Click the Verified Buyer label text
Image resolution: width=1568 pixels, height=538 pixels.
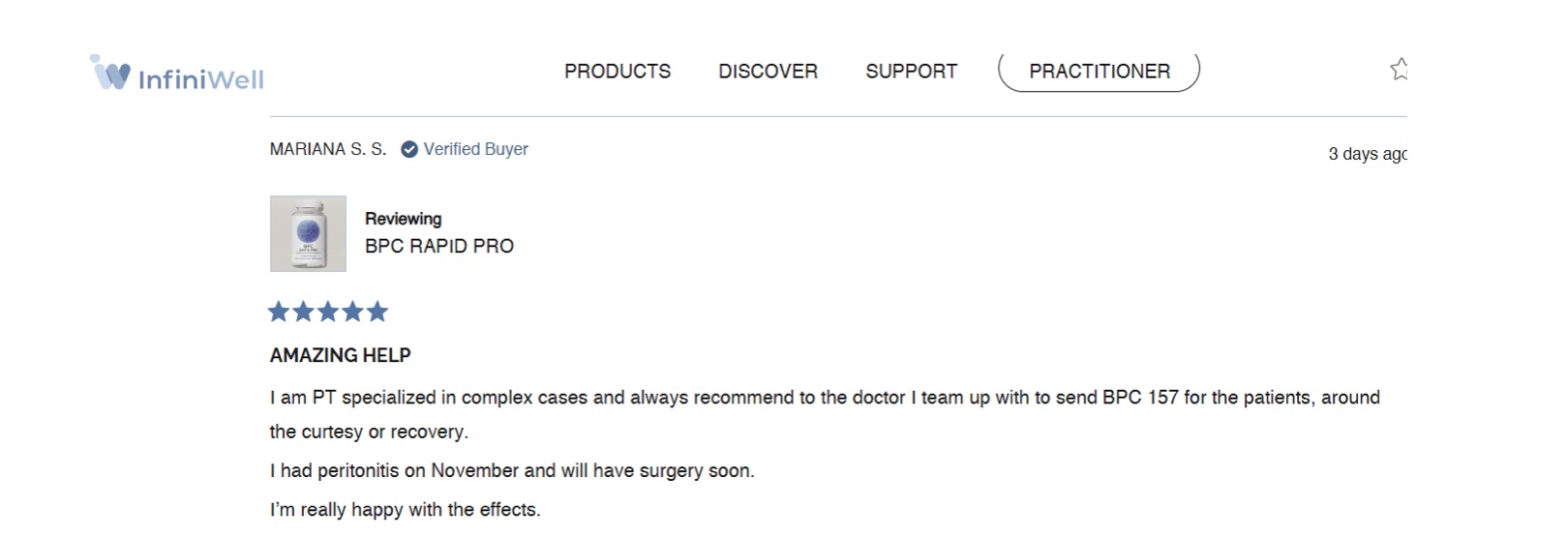coord(476,149)
